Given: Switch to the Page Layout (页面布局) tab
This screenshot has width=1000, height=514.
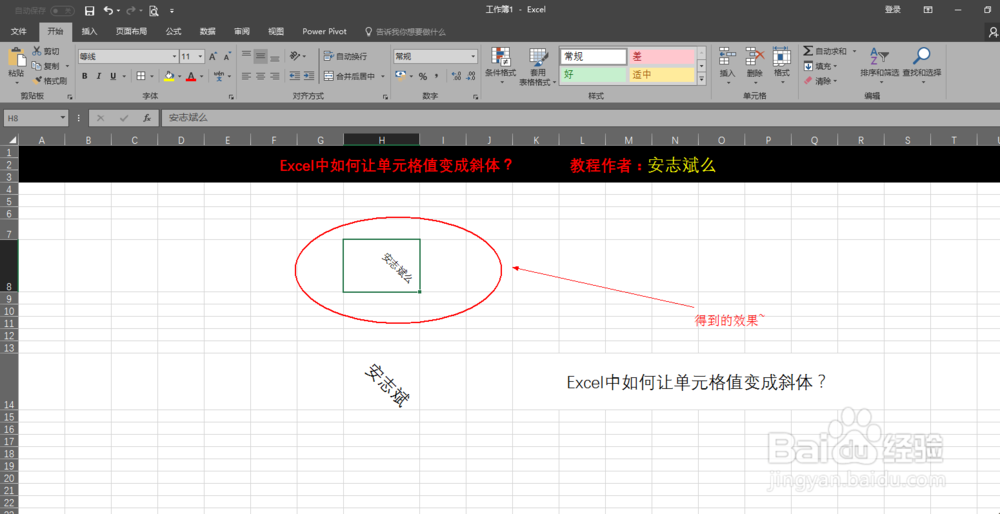Looking at the screenshot, I should [x=131, y=31].
